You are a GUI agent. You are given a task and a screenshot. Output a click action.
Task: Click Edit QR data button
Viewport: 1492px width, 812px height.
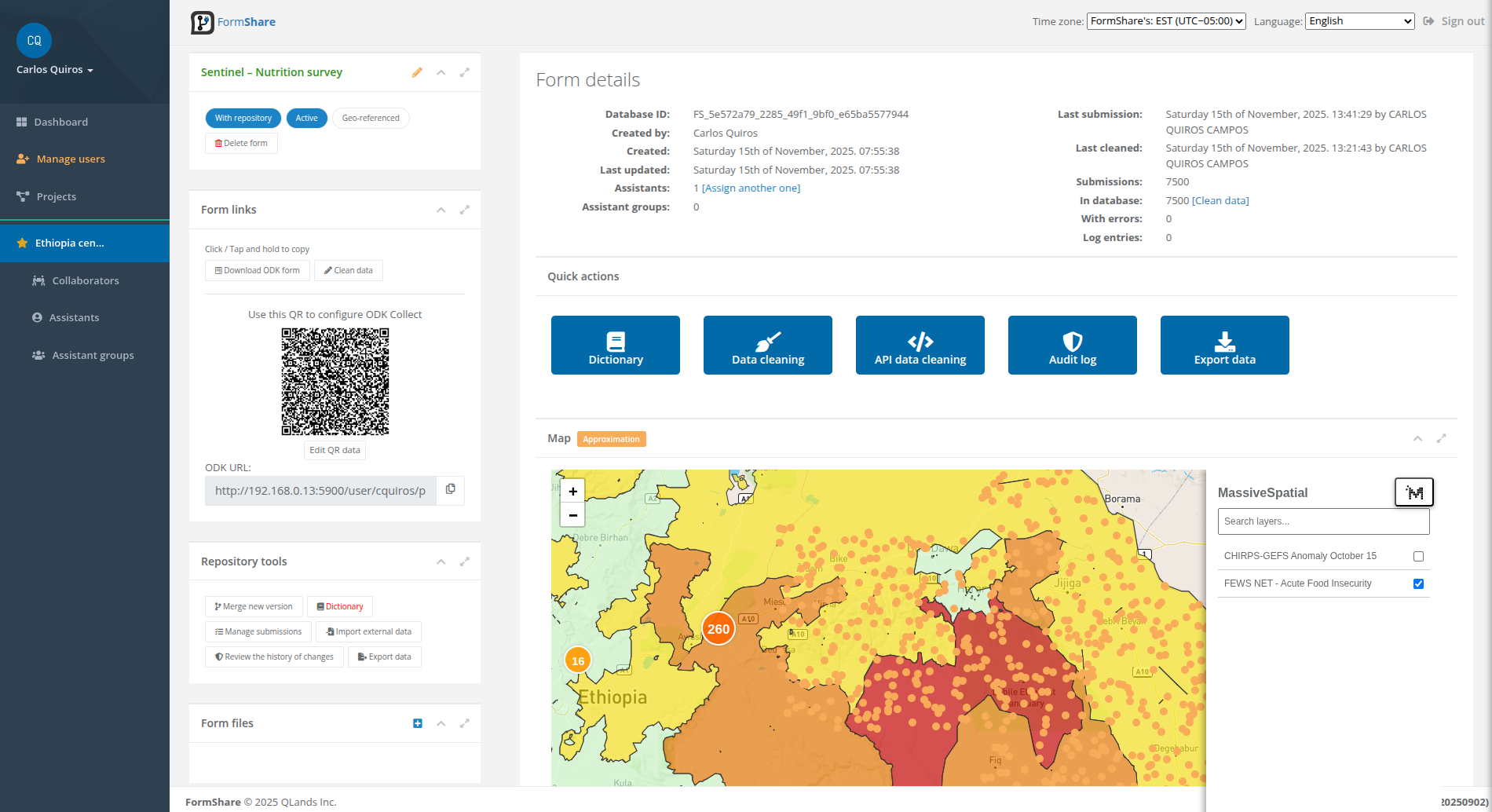tap(335, 450)
